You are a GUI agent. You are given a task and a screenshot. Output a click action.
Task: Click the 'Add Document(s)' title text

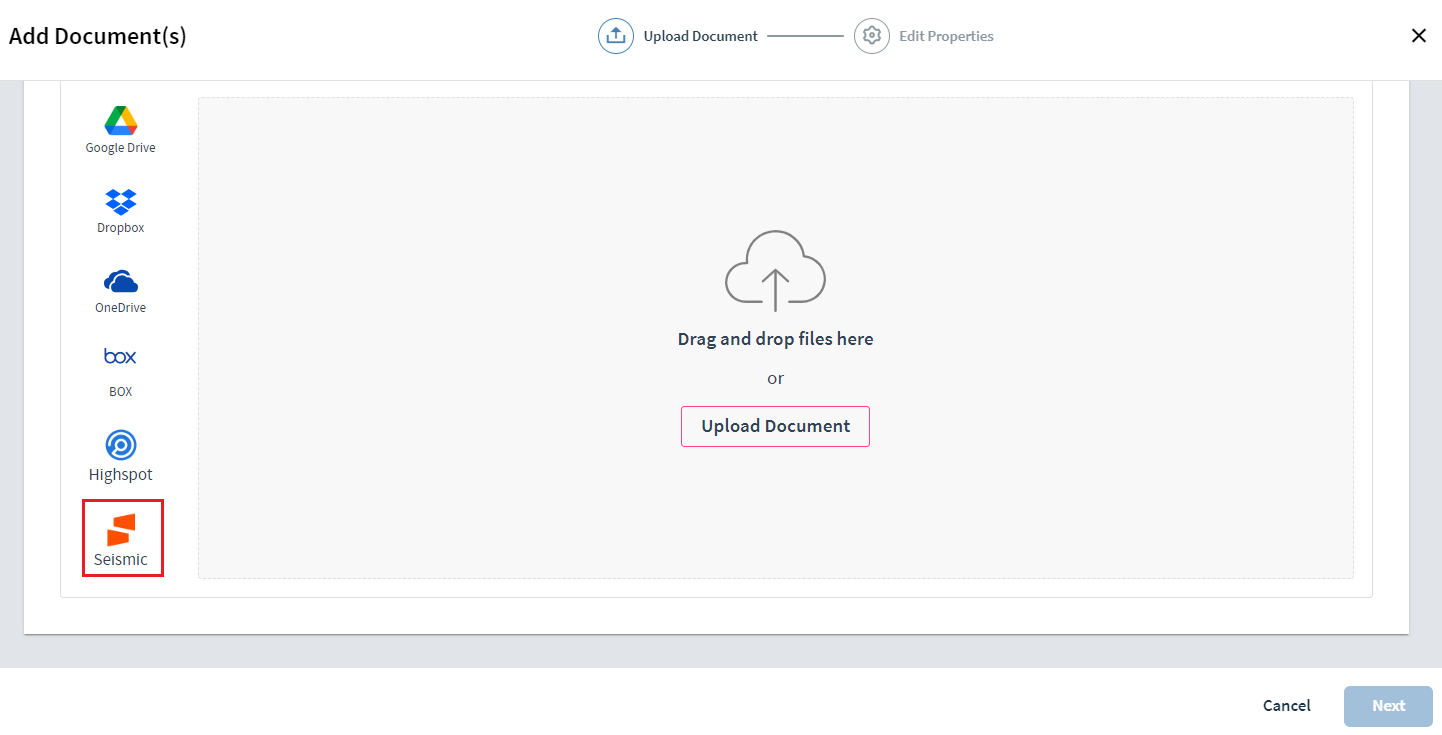[x=98, y=37]
